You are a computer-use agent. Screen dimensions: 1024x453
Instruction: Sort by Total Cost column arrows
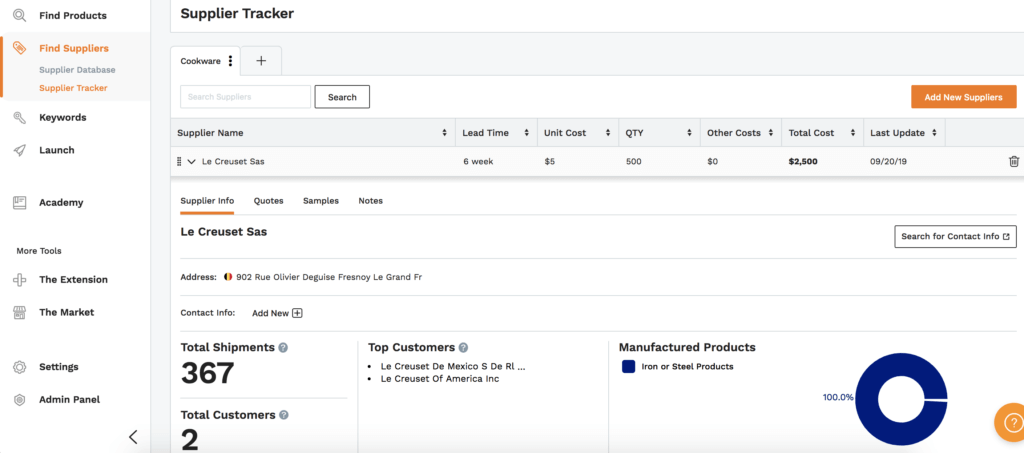pyautogui.click(x=853, y=133)
